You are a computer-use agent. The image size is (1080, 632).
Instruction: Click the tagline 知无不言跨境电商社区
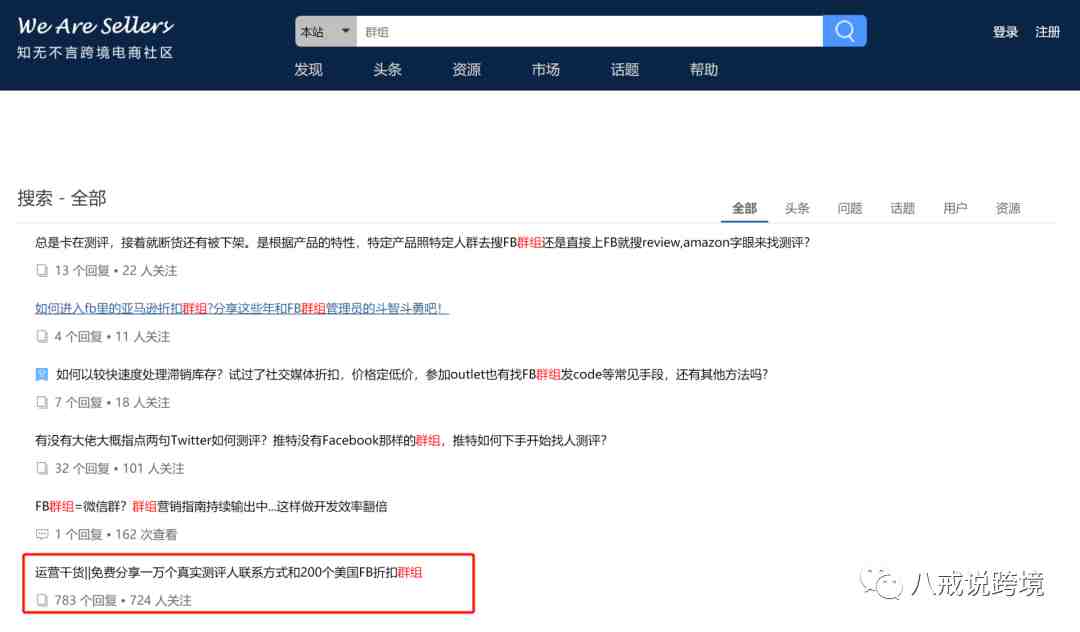coord(95,53)
